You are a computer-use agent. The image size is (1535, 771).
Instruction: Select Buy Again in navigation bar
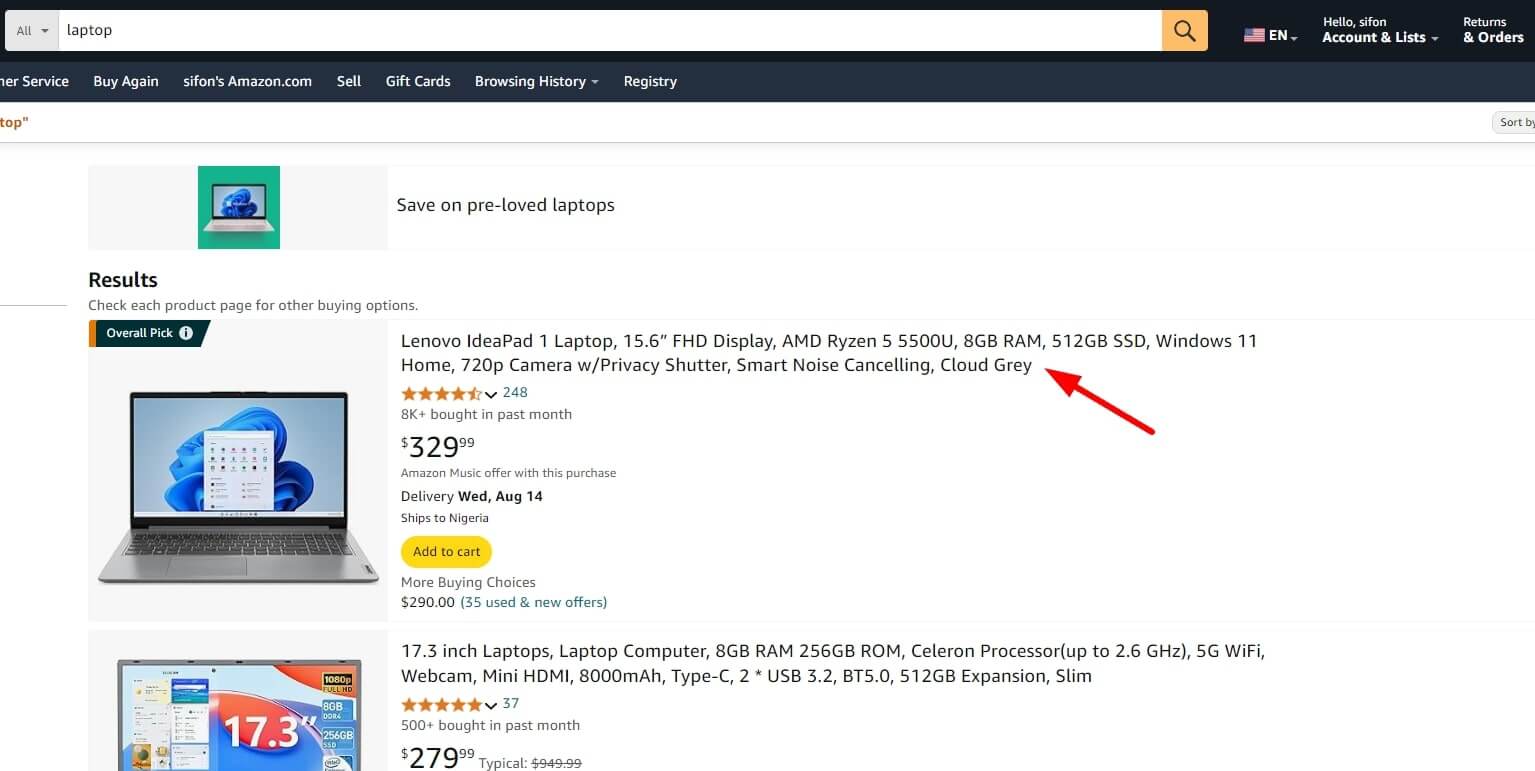(126, 82)
